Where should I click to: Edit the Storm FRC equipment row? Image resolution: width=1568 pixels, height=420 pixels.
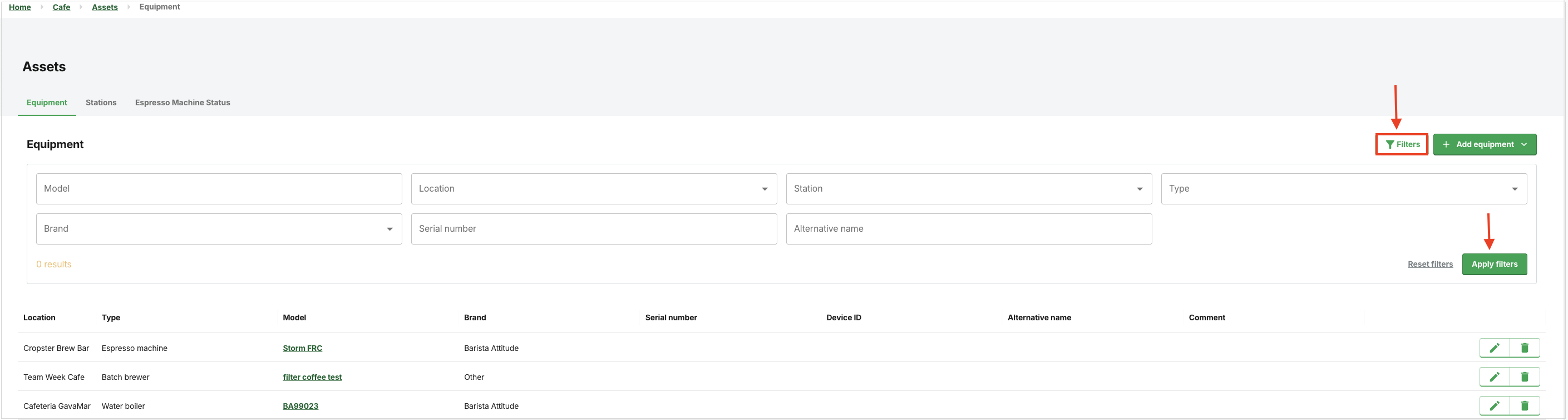click(1495, 348)
